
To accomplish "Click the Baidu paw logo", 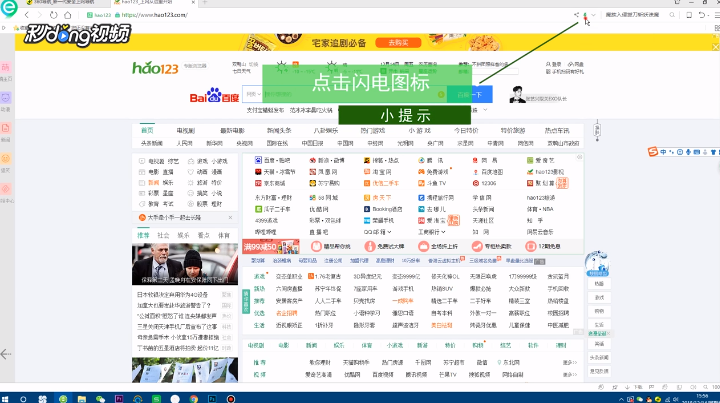I will tap(214, 95).
